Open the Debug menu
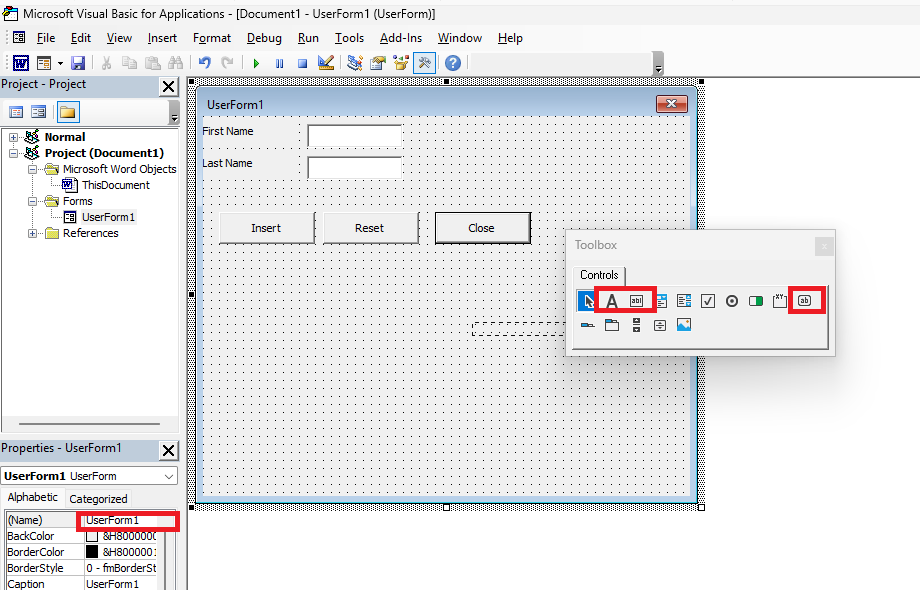The height and width of the screenshot is (590, 920). click(x=264, y=38)
